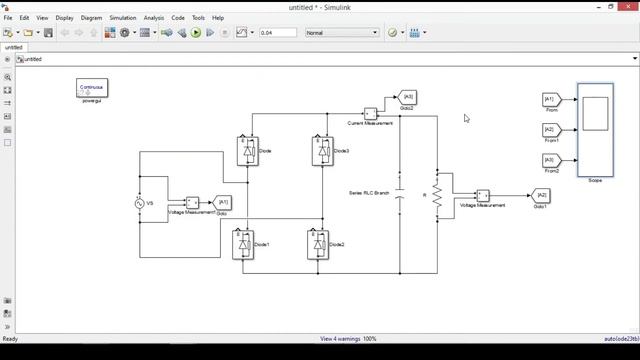Viewport: 640px width, 360px height.
Task: Open the Library Browser icon
Action: tap(110, 33)
